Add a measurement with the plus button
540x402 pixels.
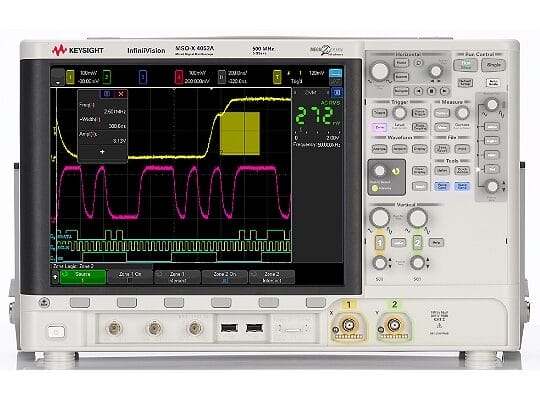[x=102, y=152]
